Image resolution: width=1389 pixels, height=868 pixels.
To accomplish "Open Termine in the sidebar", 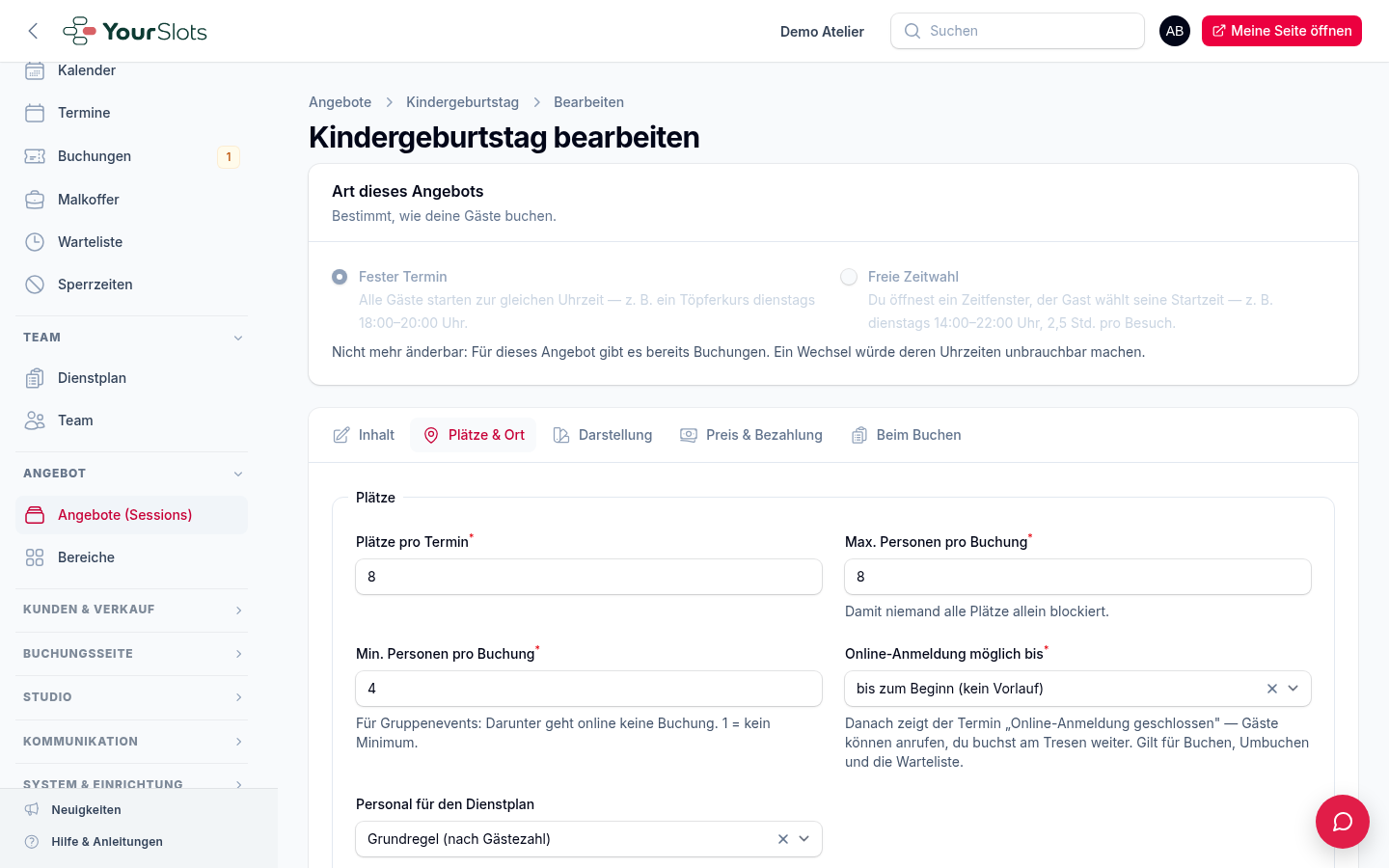I will 131,113.
